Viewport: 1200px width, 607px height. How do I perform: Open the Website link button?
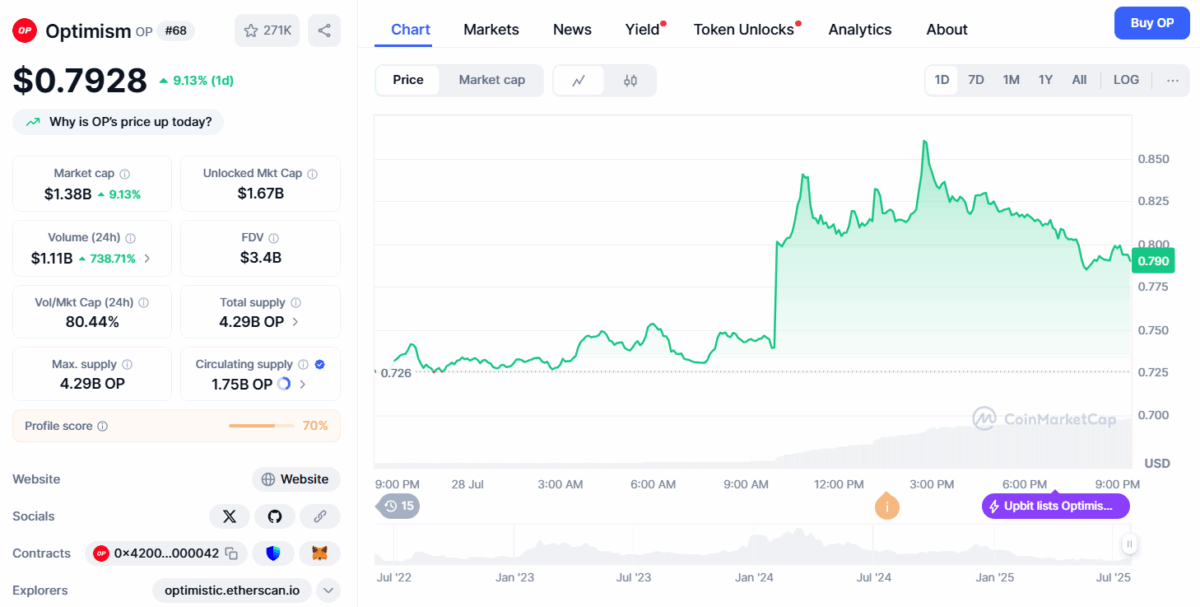click(x=296, y=479)
